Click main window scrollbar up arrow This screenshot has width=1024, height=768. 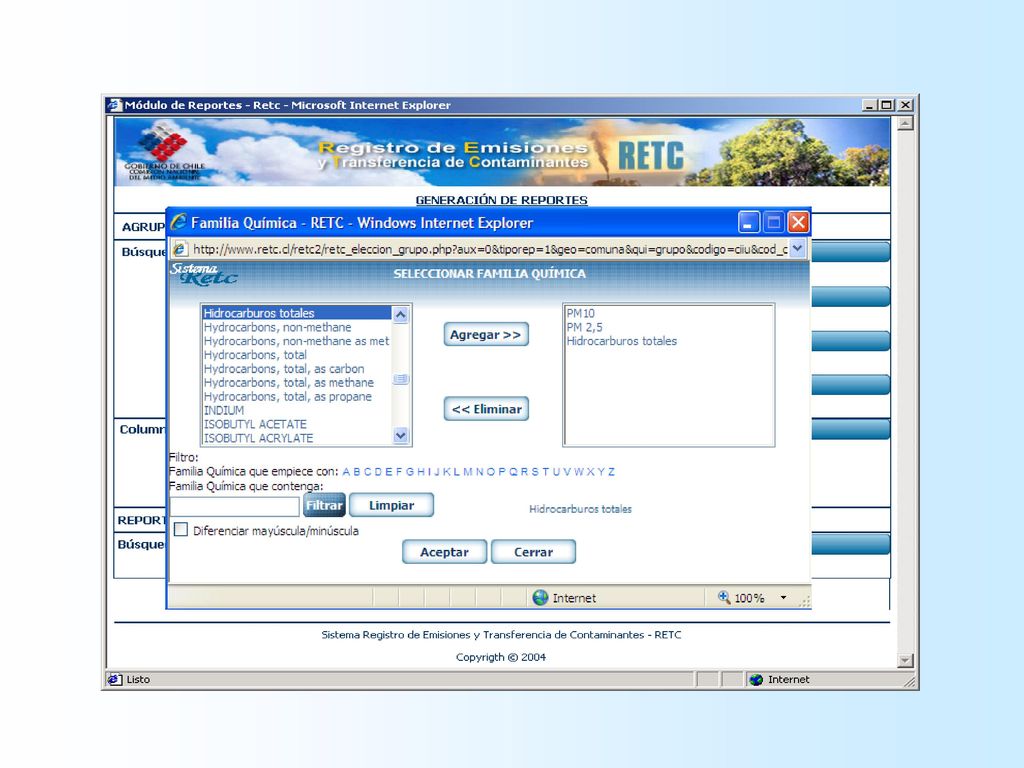(905, 123)
